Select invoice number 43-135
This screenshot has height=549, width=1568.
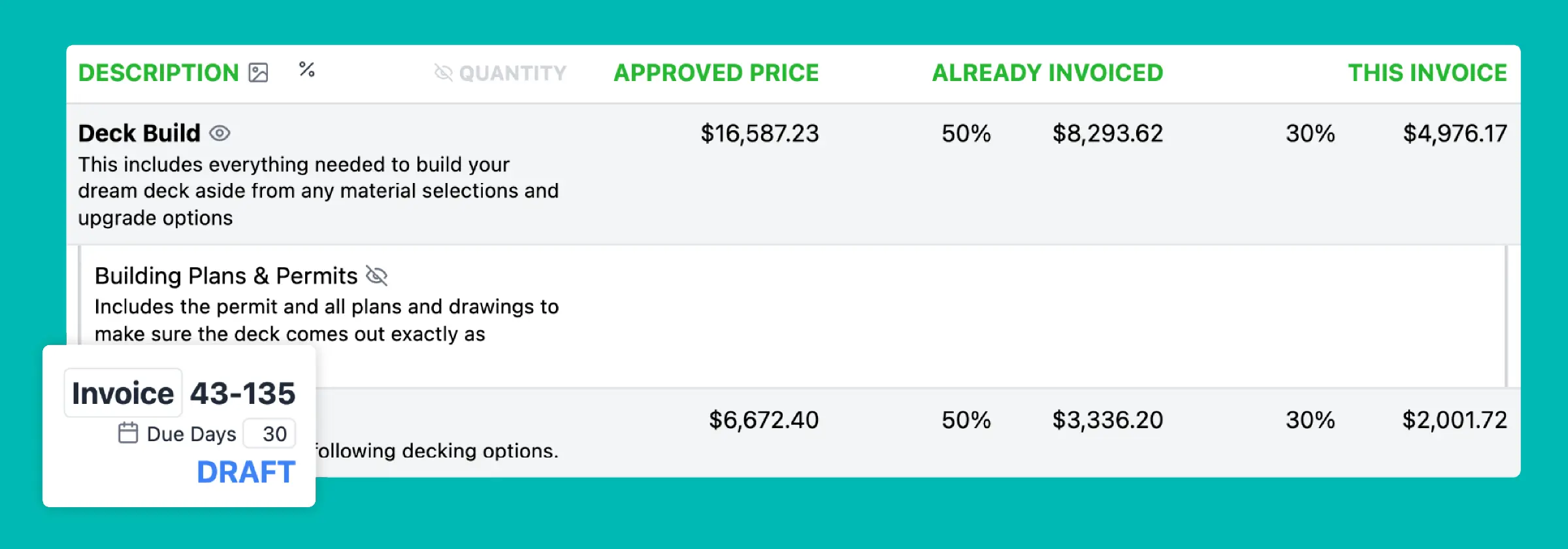pos(242,393)
